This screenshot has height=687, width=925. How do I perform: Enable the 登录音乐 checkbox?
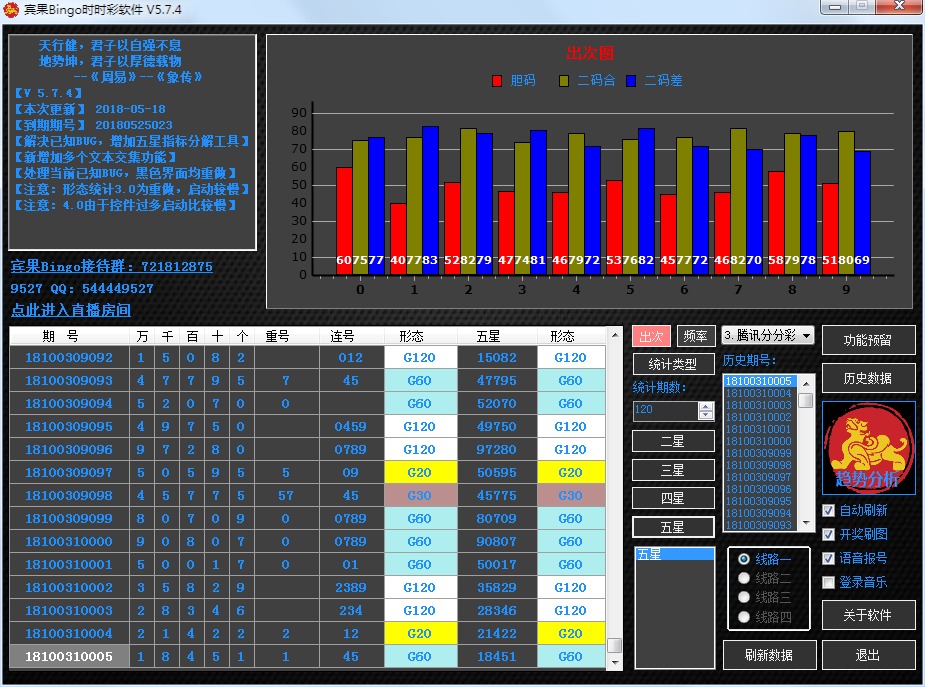tap(828, 582)
